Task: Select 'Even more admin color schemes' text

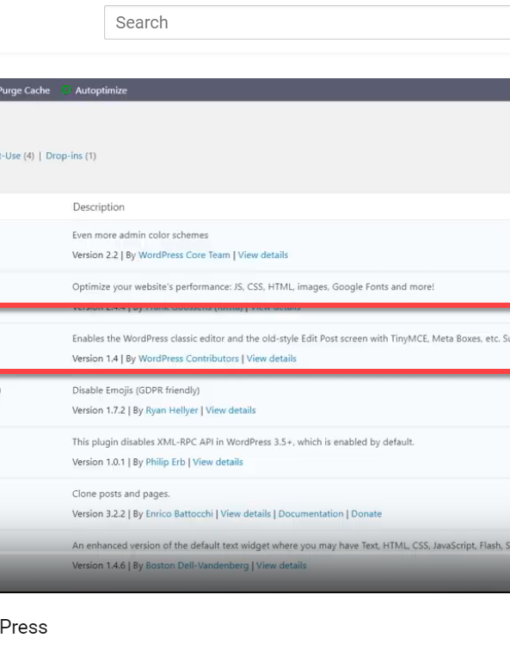Action: coord(140,235)
